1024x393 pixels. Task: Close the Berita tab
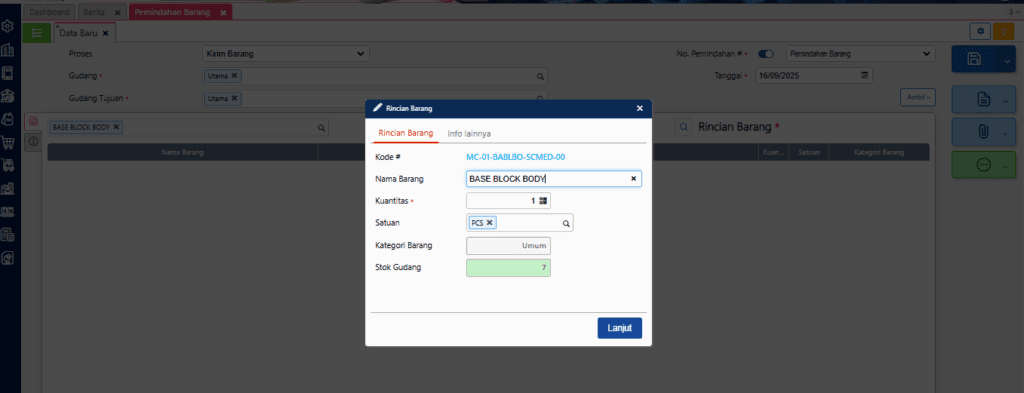tap(118, 12)
